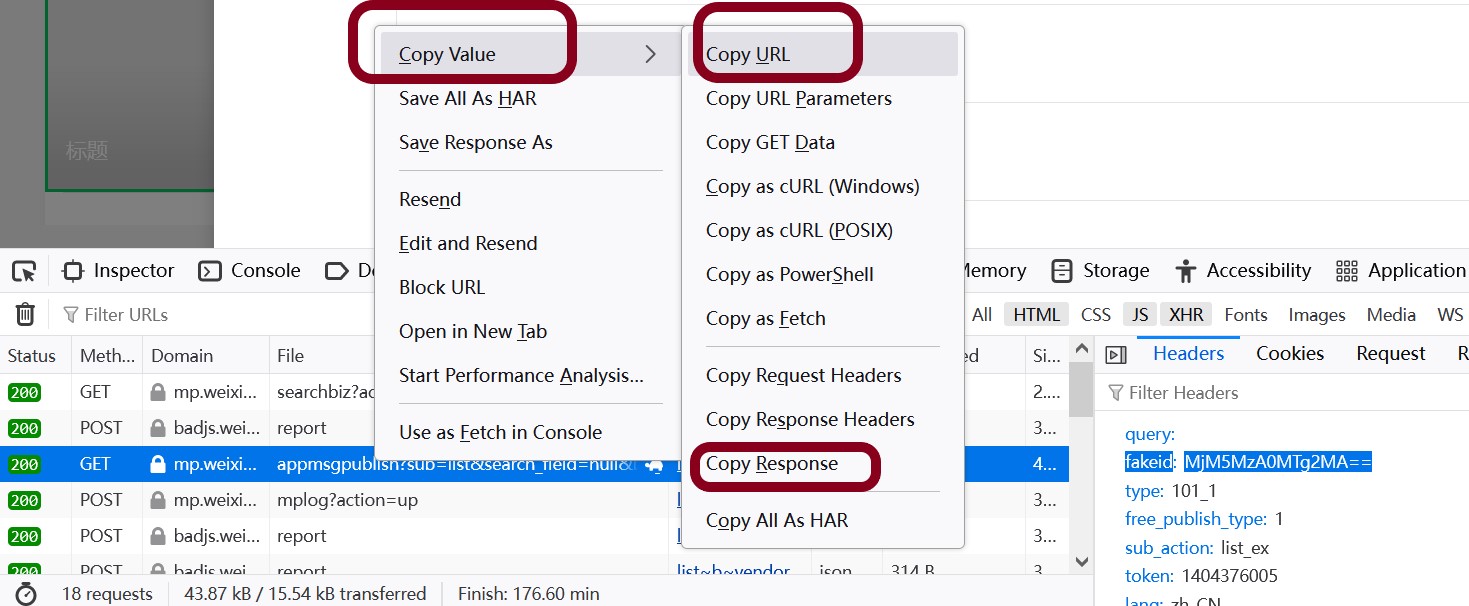Collapse the request details pane icon
Image resolution: width=1469 pixels, height=606 pixels.
coord(1116,354)
